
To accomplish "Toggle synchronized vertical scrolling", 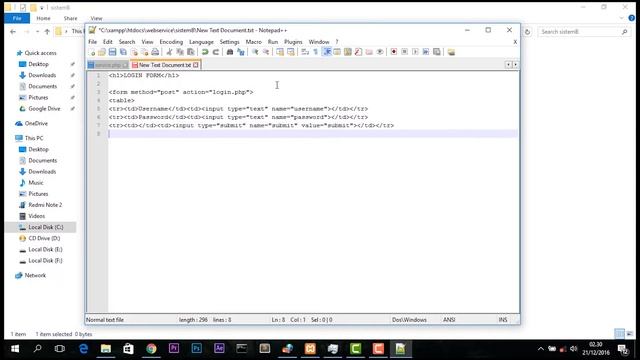I will (x=280, y=52).
